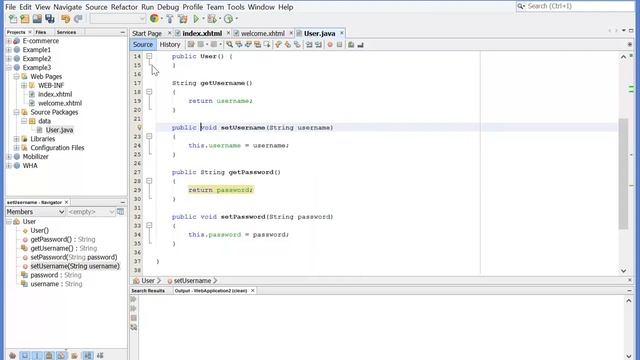The width and height of the screenshot is (640, 360).
Task: Click the Build Project hammer icon
Action: [170, 19]
